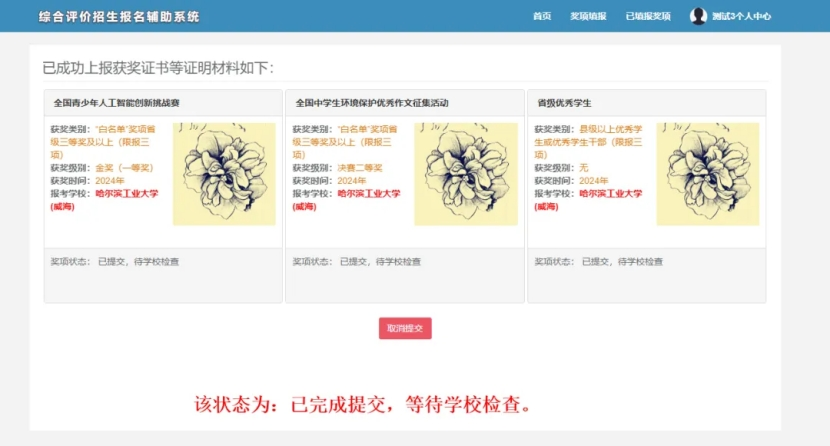
Task: Open certificate image for 人工智能创新挑战赛 award
Action: point(224,174)
